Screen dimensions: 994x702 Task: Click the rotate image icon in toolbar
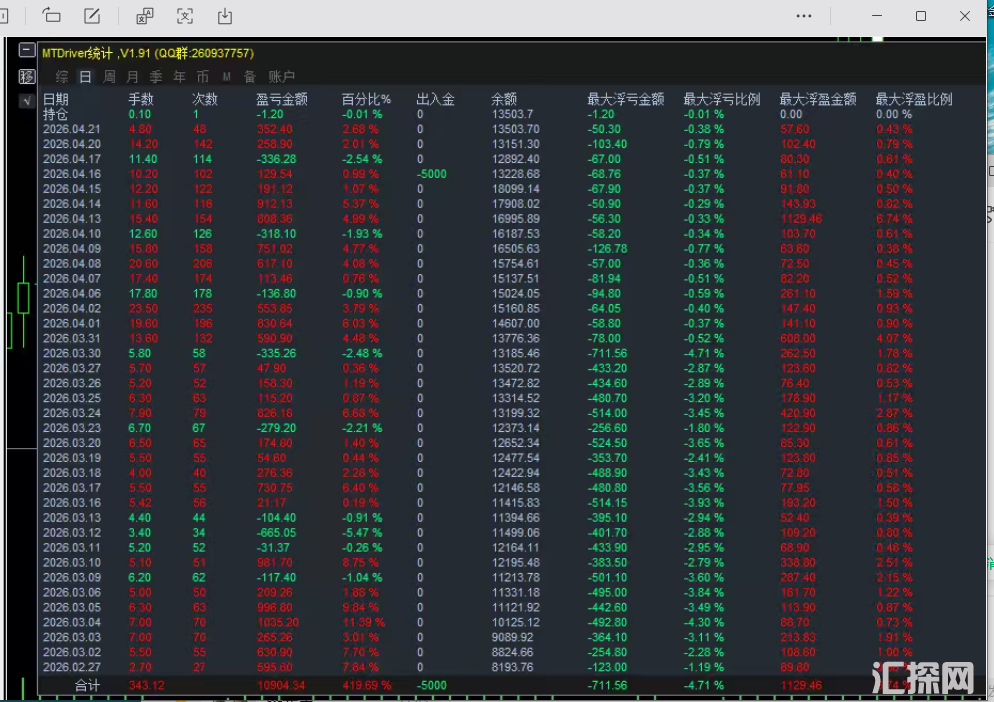(x=51, y=16)
